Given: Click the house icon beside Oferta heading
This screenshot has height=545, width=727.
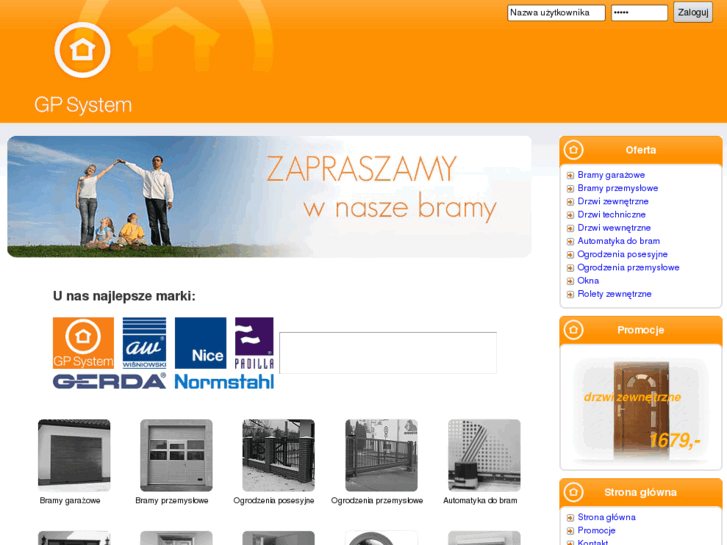Looking at the screenshot, I should 573,150.
